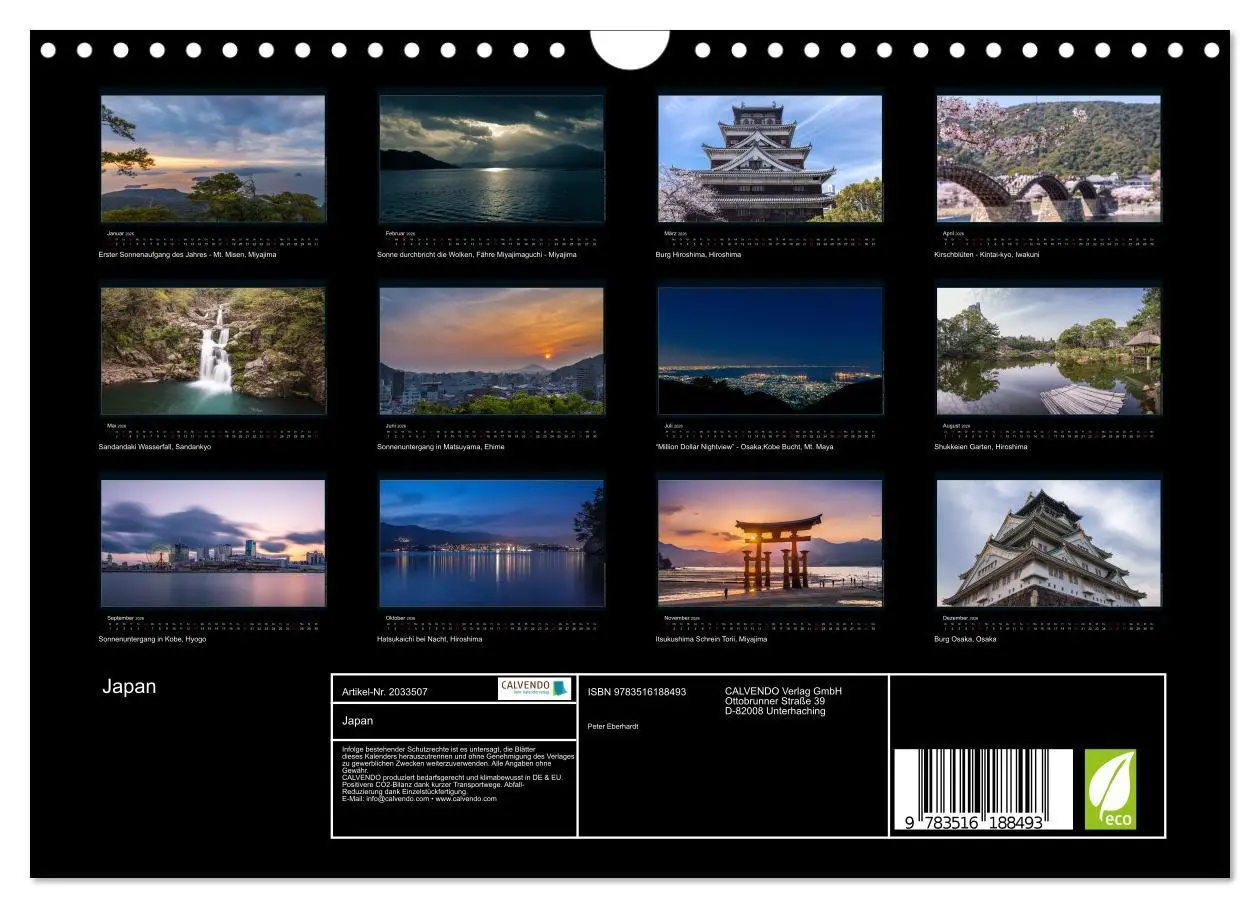Open the Kobe sunset skyline photo
The image size is (1260, 908).
(213, 543)
